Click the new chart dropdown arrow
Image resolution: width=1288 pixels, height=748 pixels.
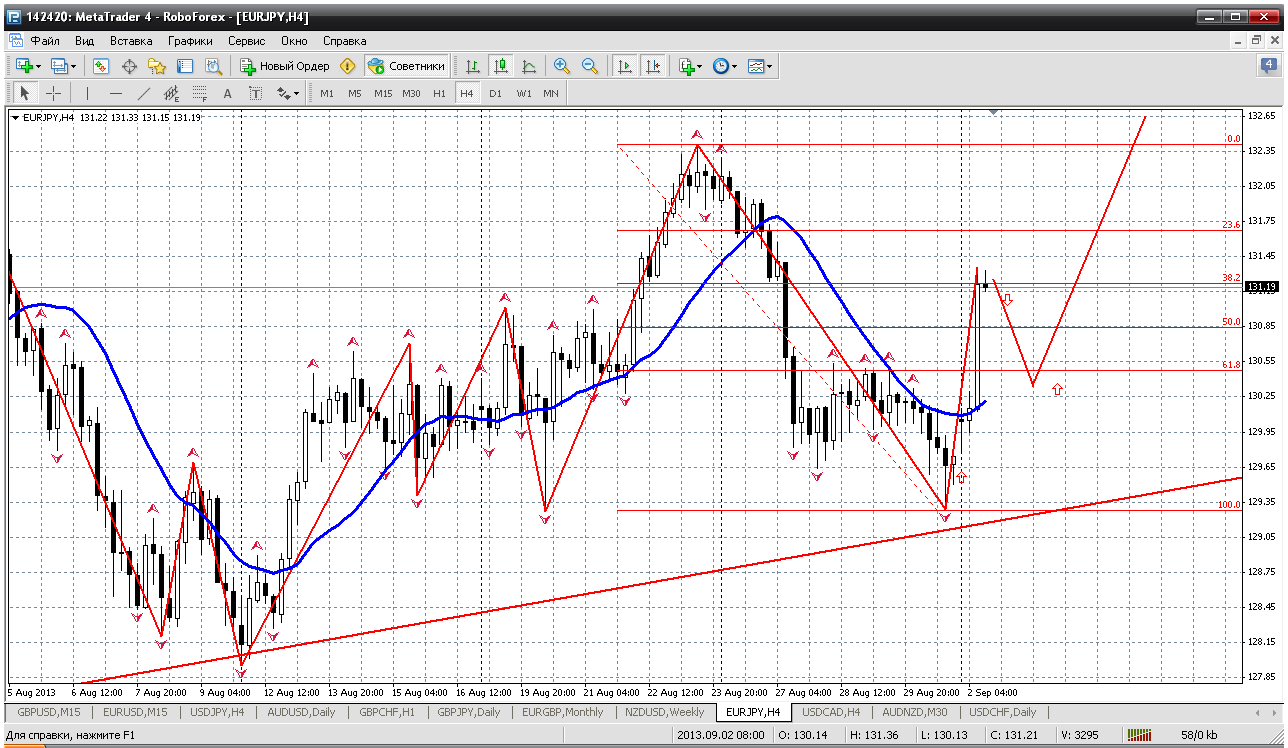38,66
